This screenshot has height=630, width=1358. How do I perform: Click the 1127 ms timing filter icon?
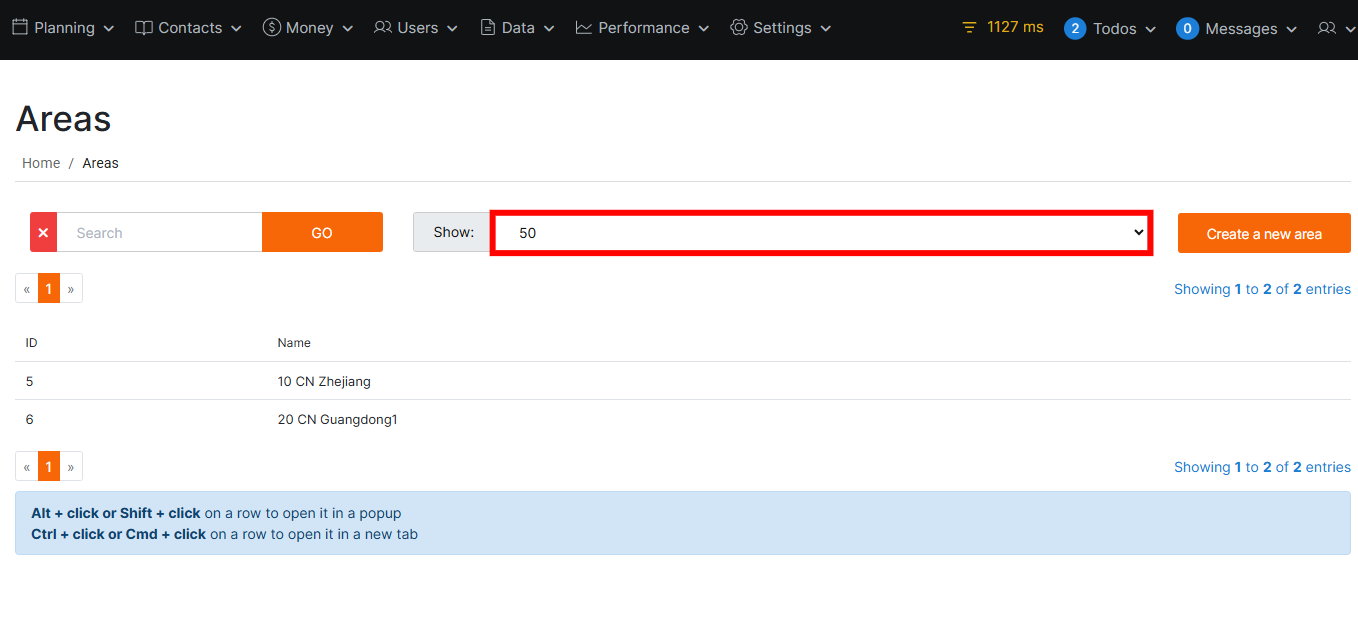[x=968, y=28]
